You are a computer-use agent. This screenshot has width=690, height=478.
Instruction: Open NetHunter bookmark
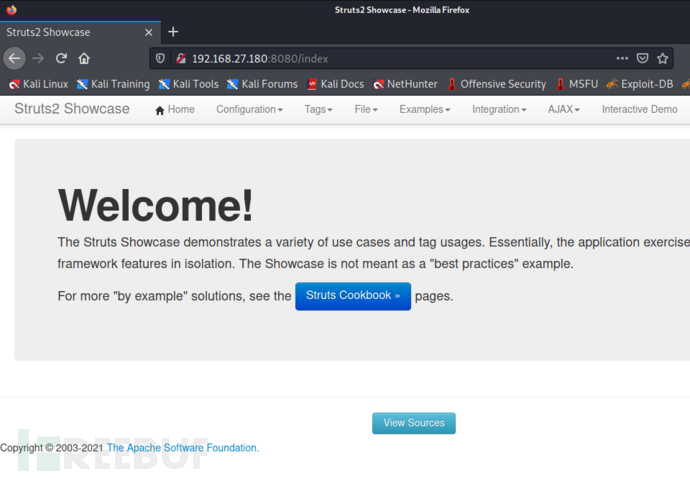point(405,84)
